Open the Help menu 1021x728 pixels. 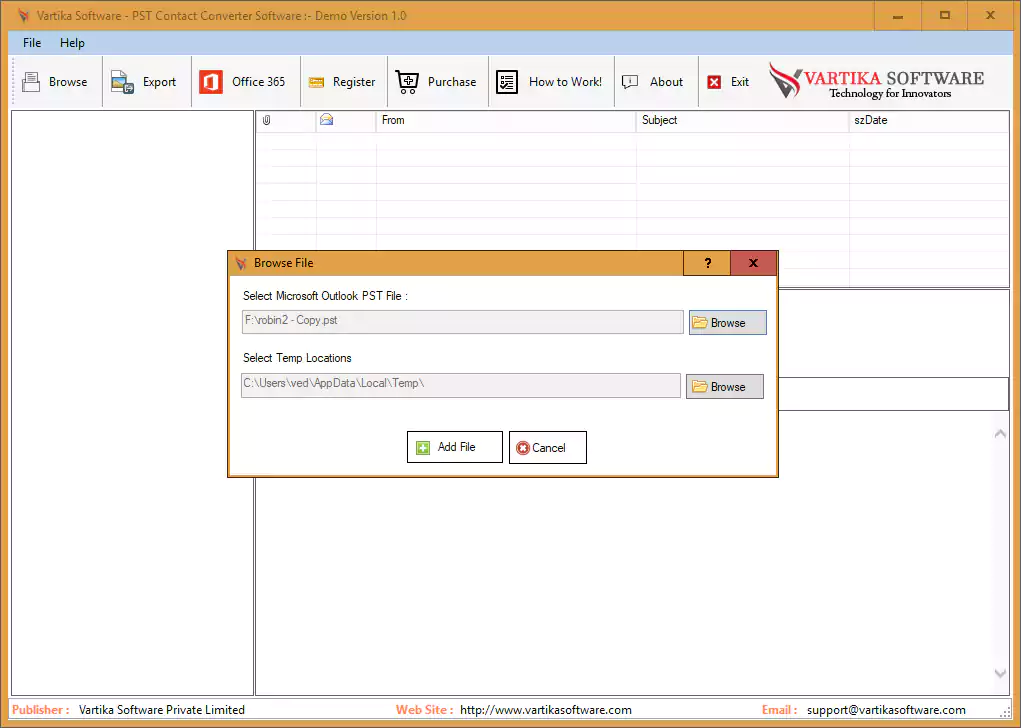(72, 43)
